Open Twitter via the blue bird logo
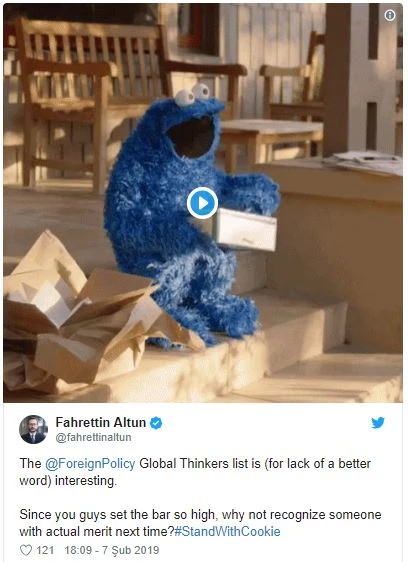The width and height of the screenshot is (408, 562). click(x=378, y=423)
